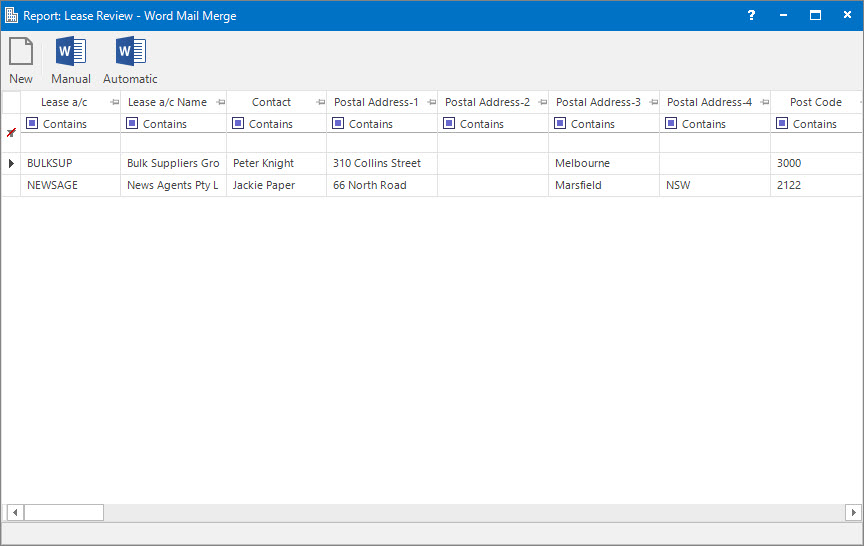Pin the Postal Address-2 column
The image size is (864, 546).
(543, 102)
